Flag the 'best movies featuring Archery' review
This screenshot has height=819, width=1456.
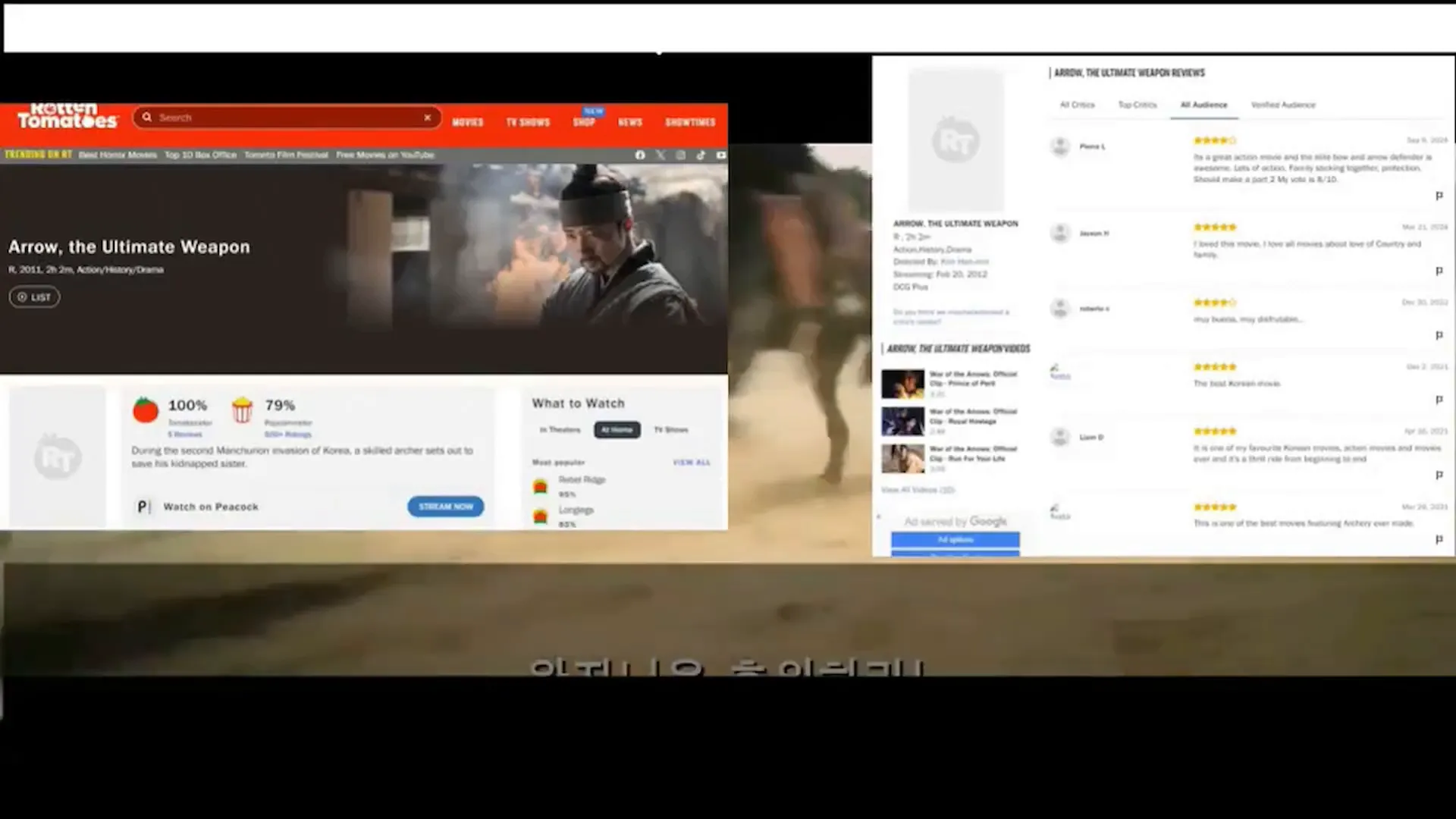[1439, 539]
